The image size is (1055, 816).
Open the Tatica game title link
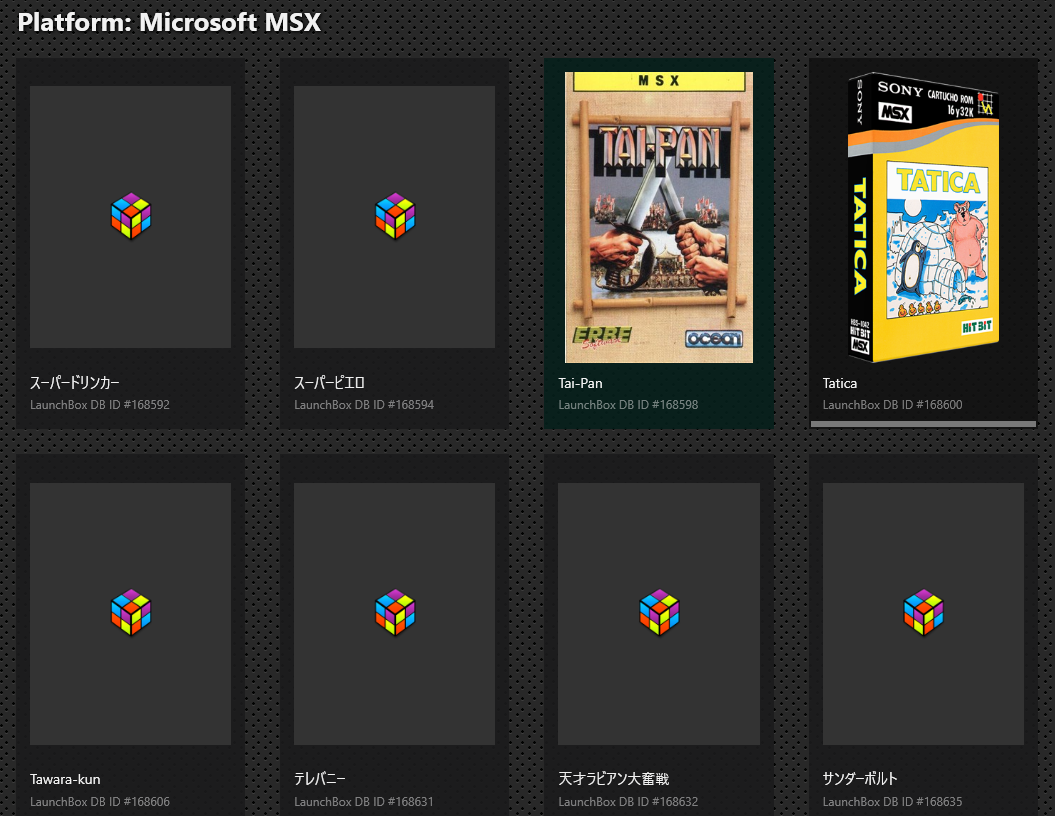(840, 383)
